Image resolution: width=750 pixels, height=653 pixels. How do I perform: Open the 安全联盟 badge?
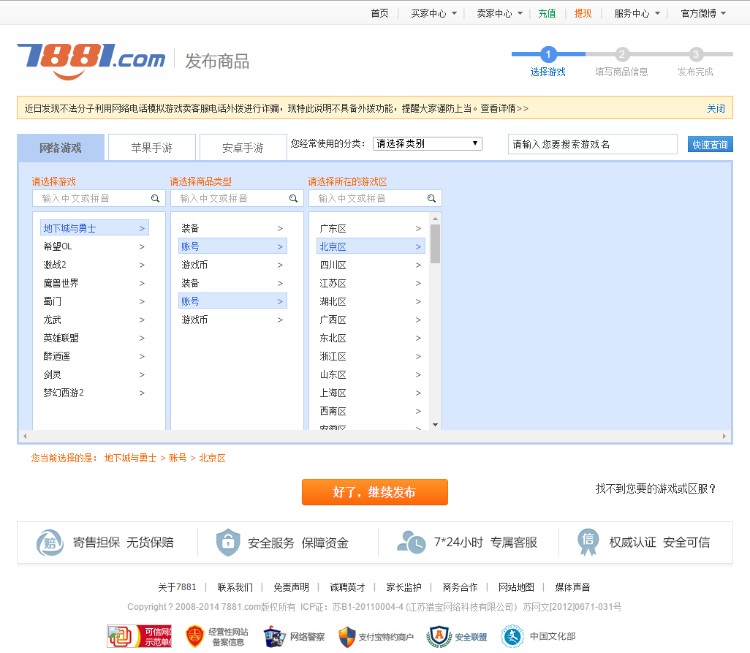tap(458, 637)
